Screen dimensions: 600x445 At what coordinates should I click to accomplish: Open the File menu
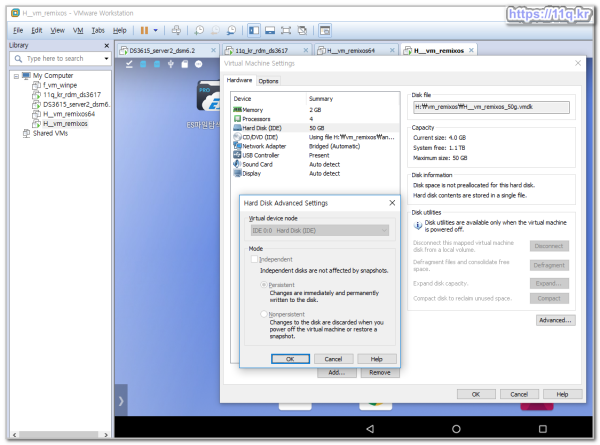point(18,30)
